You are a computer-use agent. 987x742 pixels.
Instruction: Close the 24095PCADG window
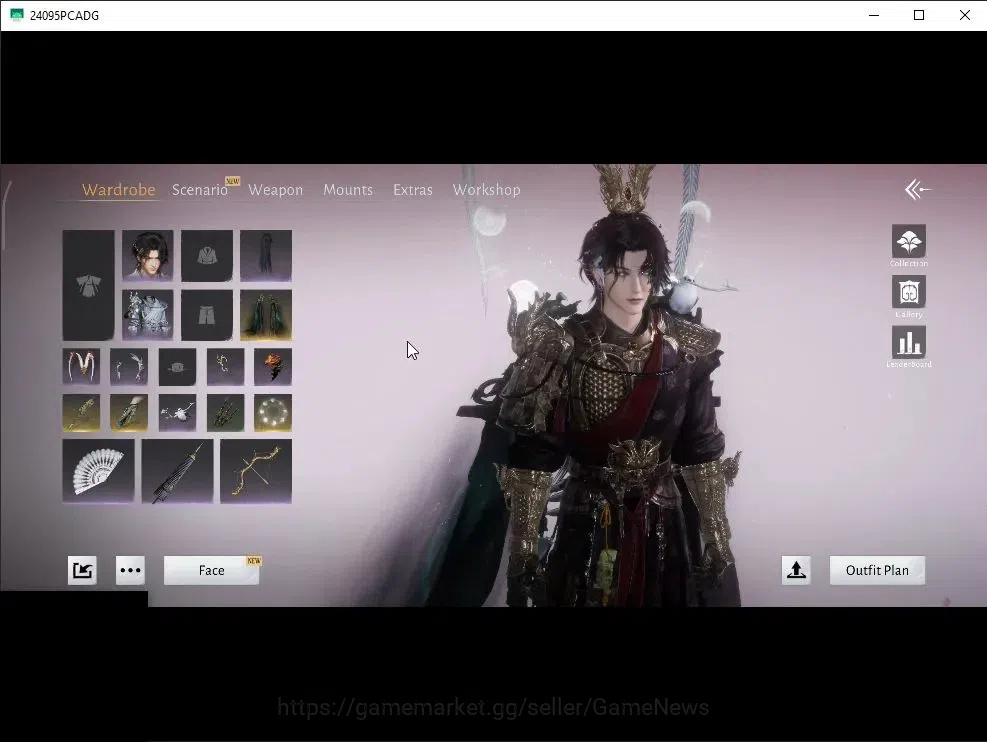click(964, 15)
